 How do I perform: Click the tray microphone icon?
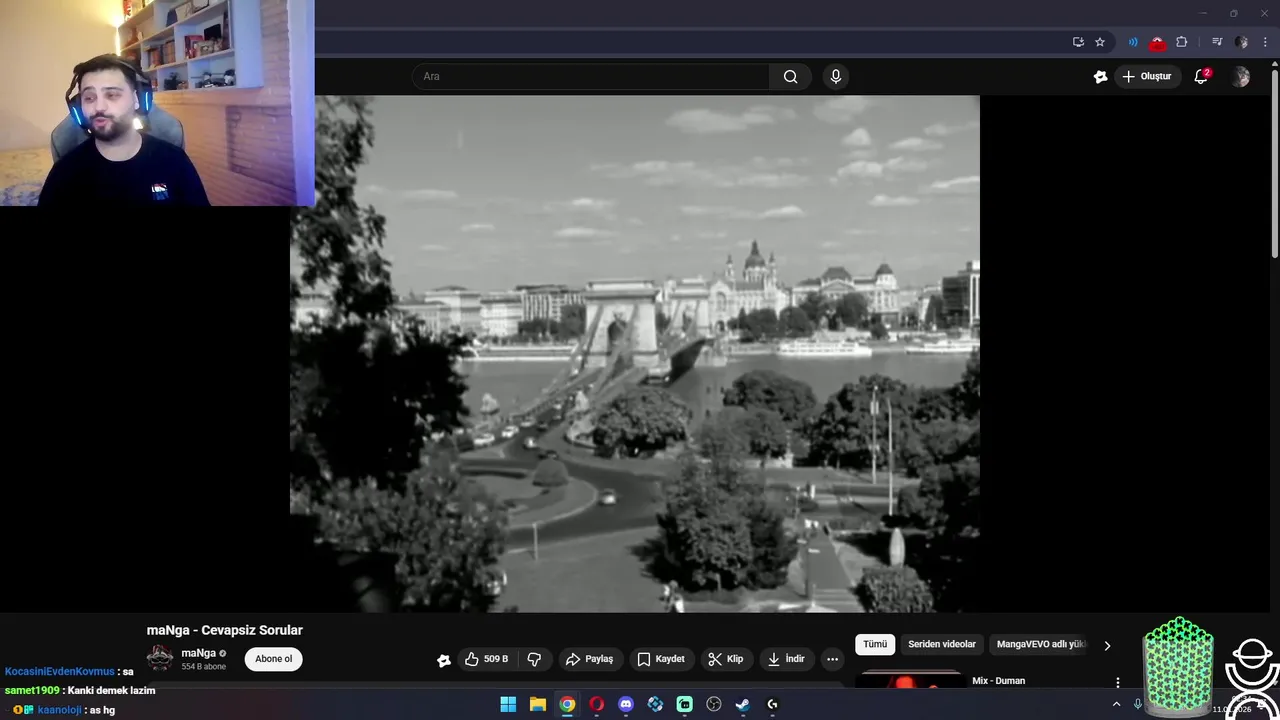(x=1137, y=704)
